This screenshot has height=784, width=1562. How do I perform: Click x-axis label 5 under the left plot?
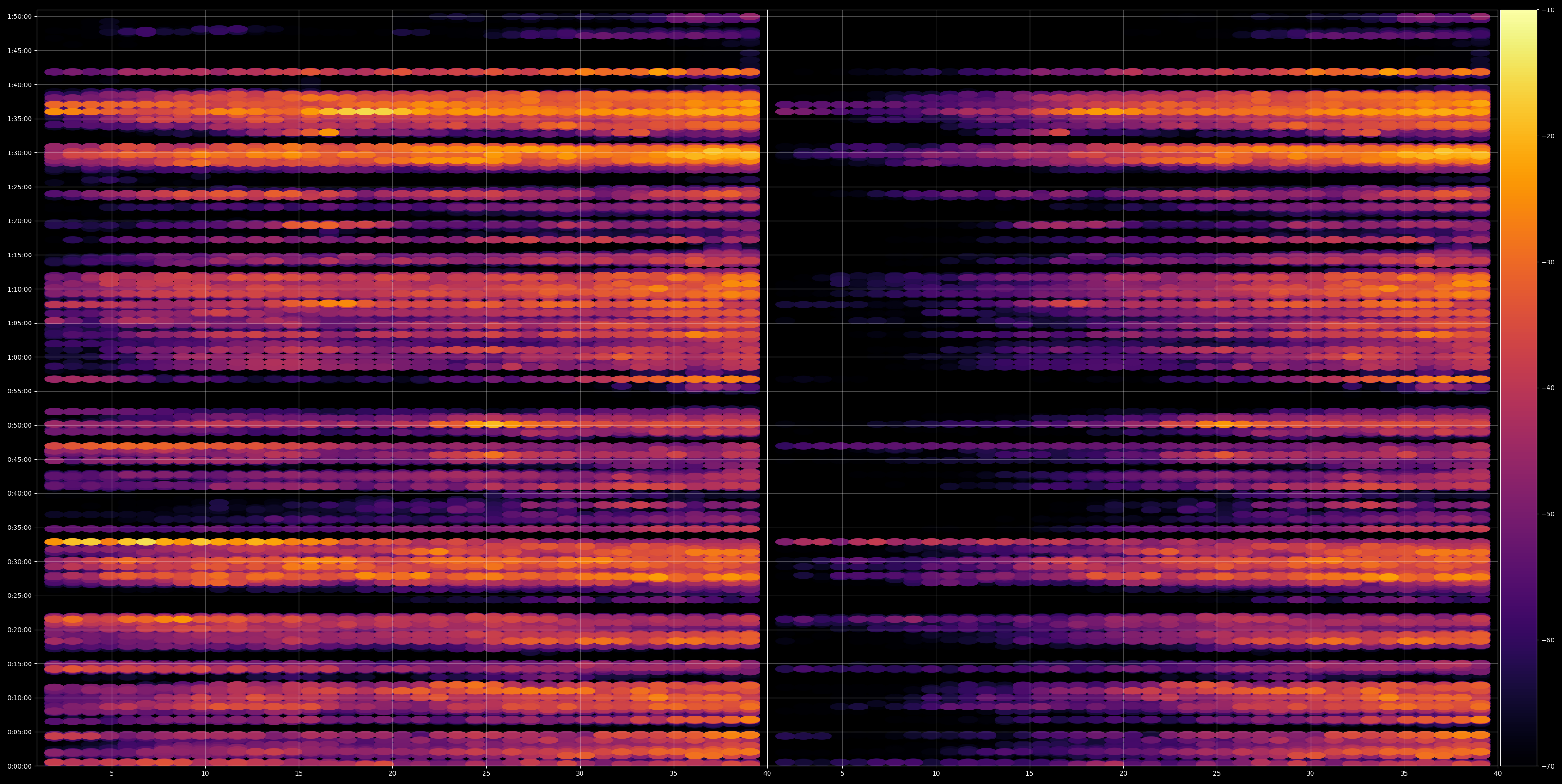112,774
